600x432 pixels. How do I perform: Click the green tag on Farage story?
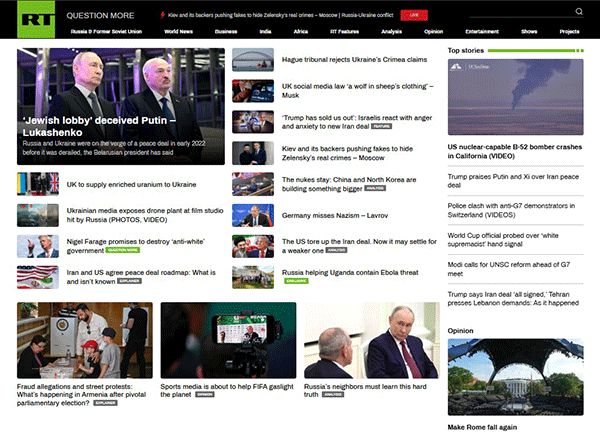[x=123, y=250]
